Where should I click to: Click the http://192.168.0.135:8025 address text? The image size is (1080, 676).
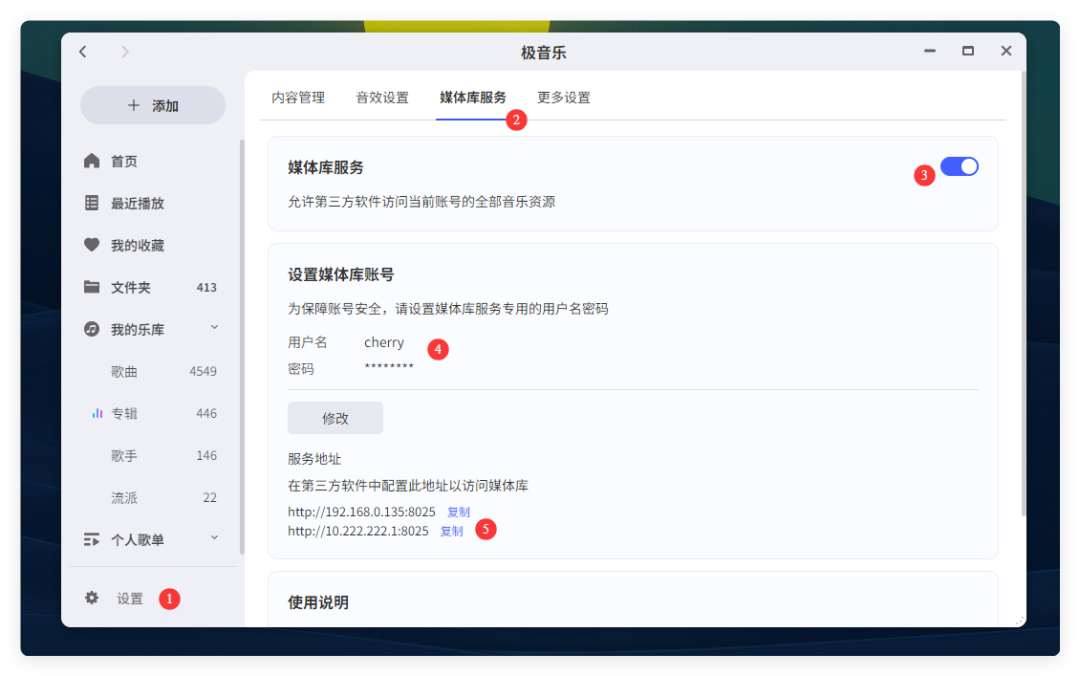pos(362,512)
